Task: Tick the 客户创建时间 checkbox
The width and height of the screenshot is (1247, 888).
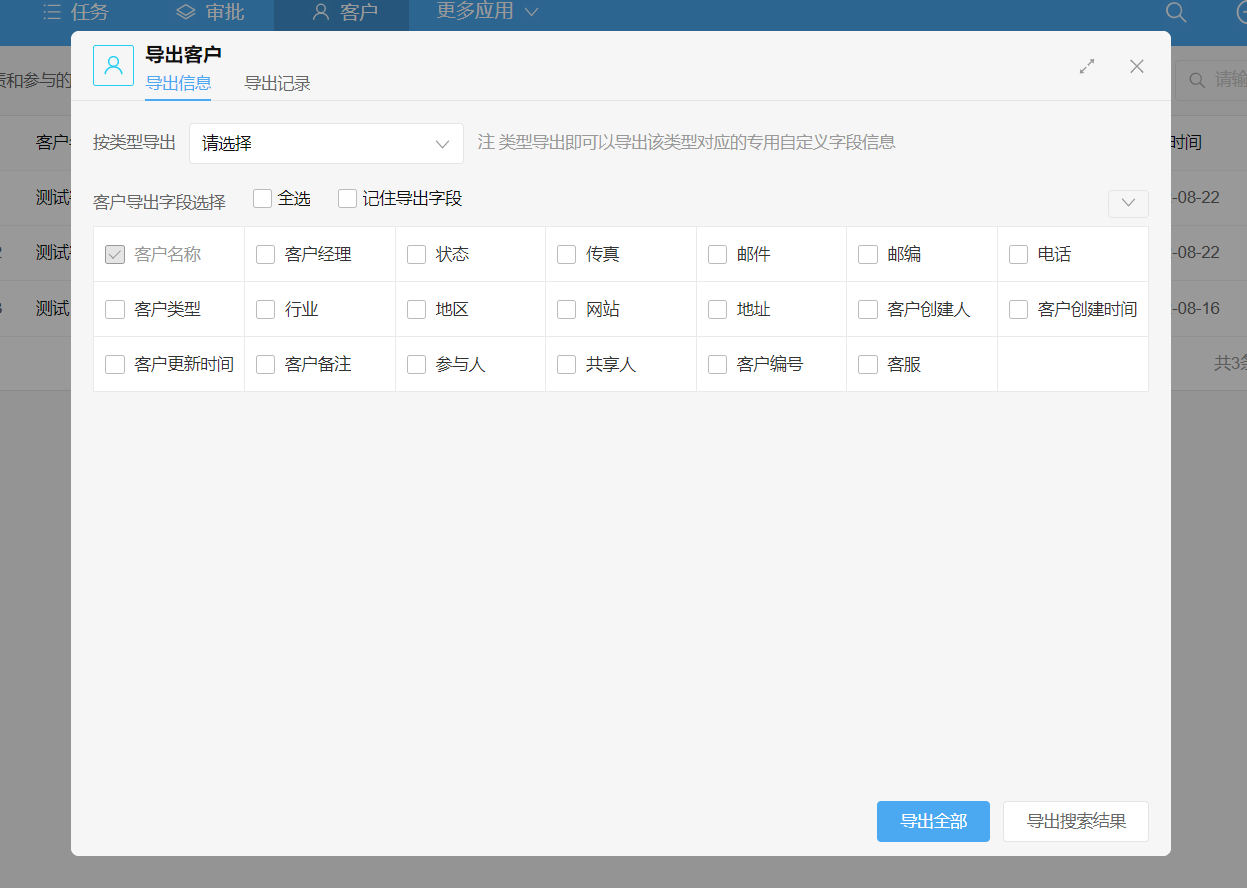Action: point(1018,310)
